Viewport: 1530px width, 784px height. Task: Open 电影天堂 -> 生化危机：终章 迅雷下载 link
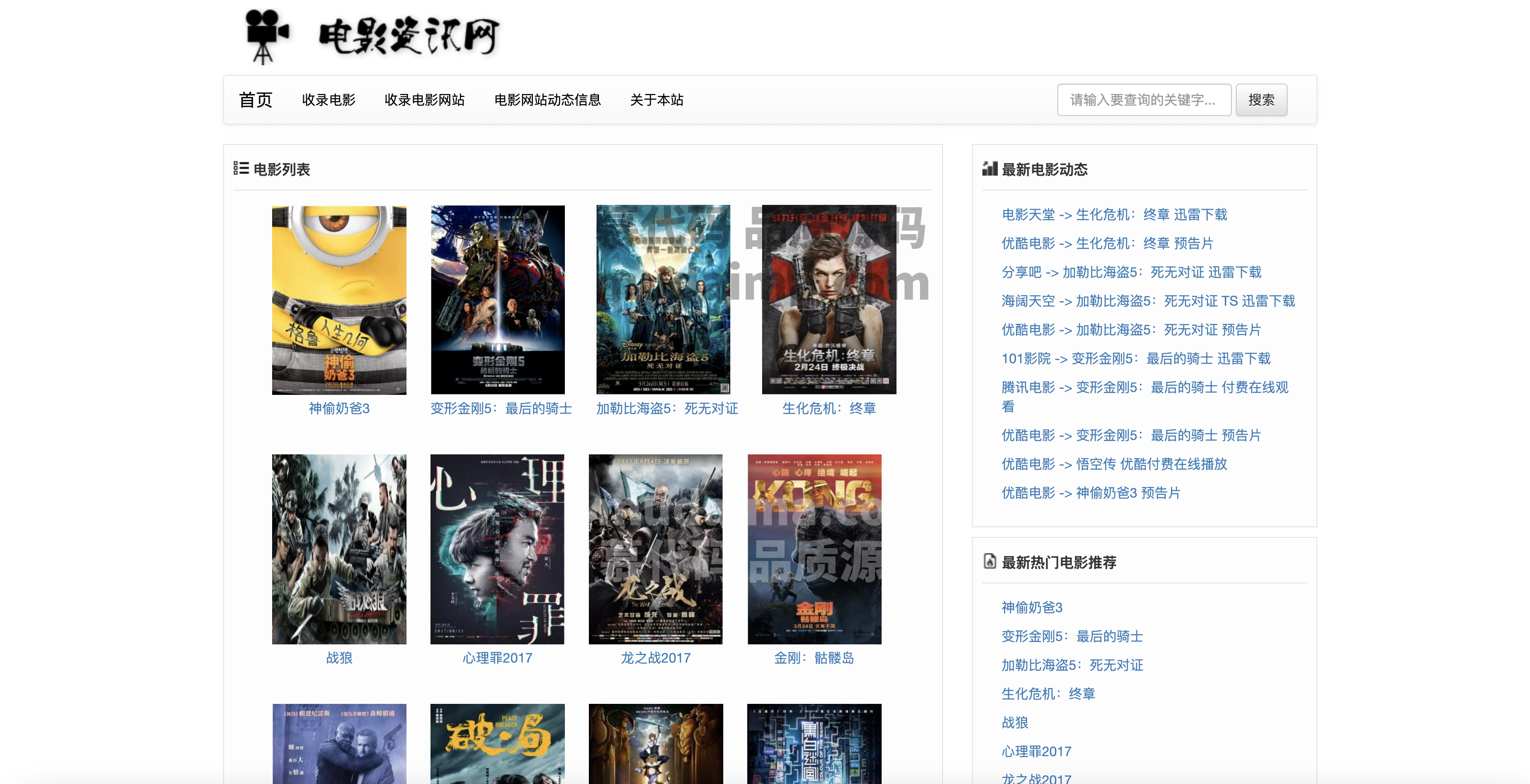(x=1114, y=214)
